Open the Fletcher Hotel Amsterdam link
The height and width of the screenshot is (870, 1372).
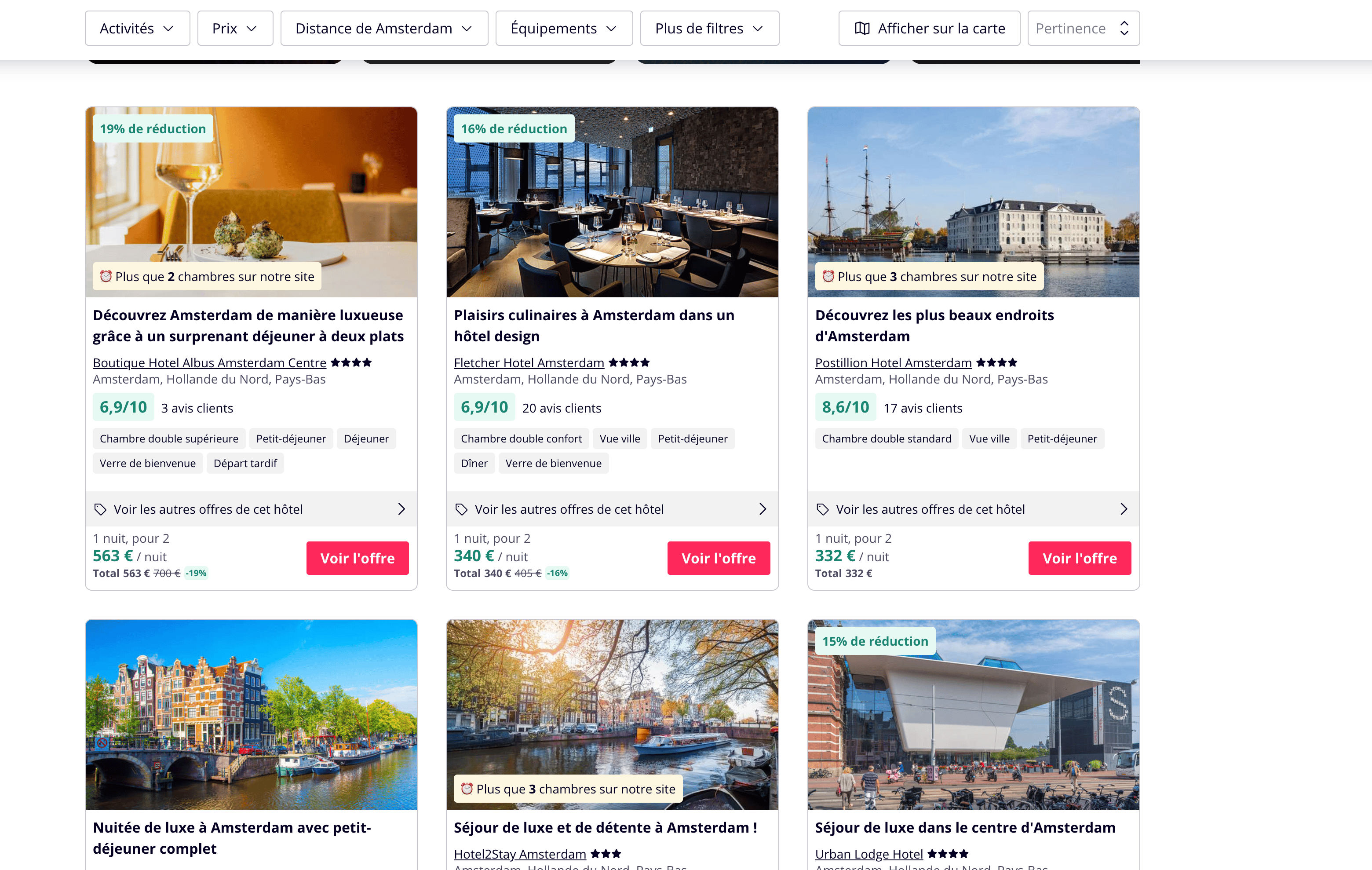(x=529, y=363)
